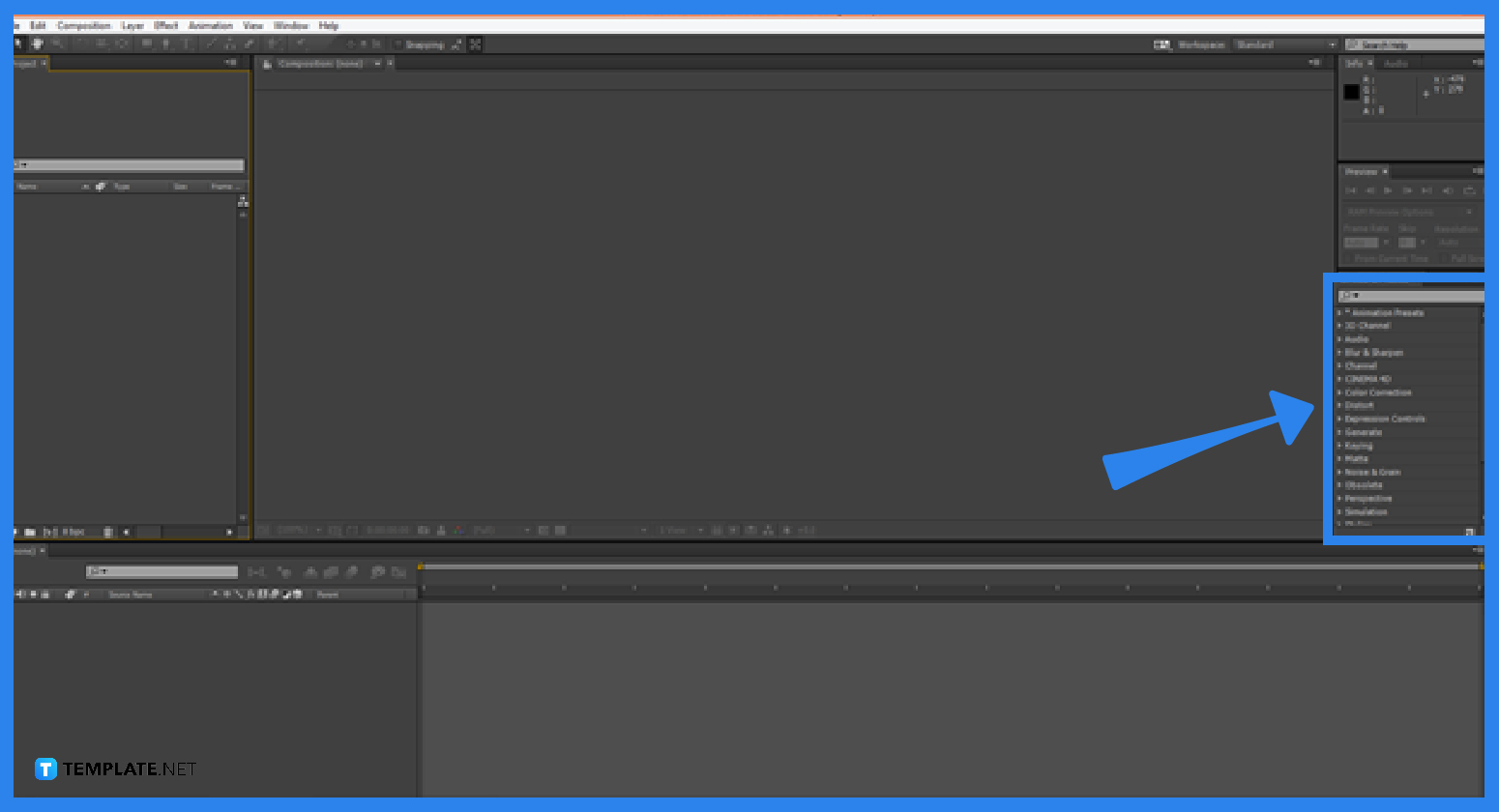Click the trash icon at Project panel bottom

pos(107,532)
